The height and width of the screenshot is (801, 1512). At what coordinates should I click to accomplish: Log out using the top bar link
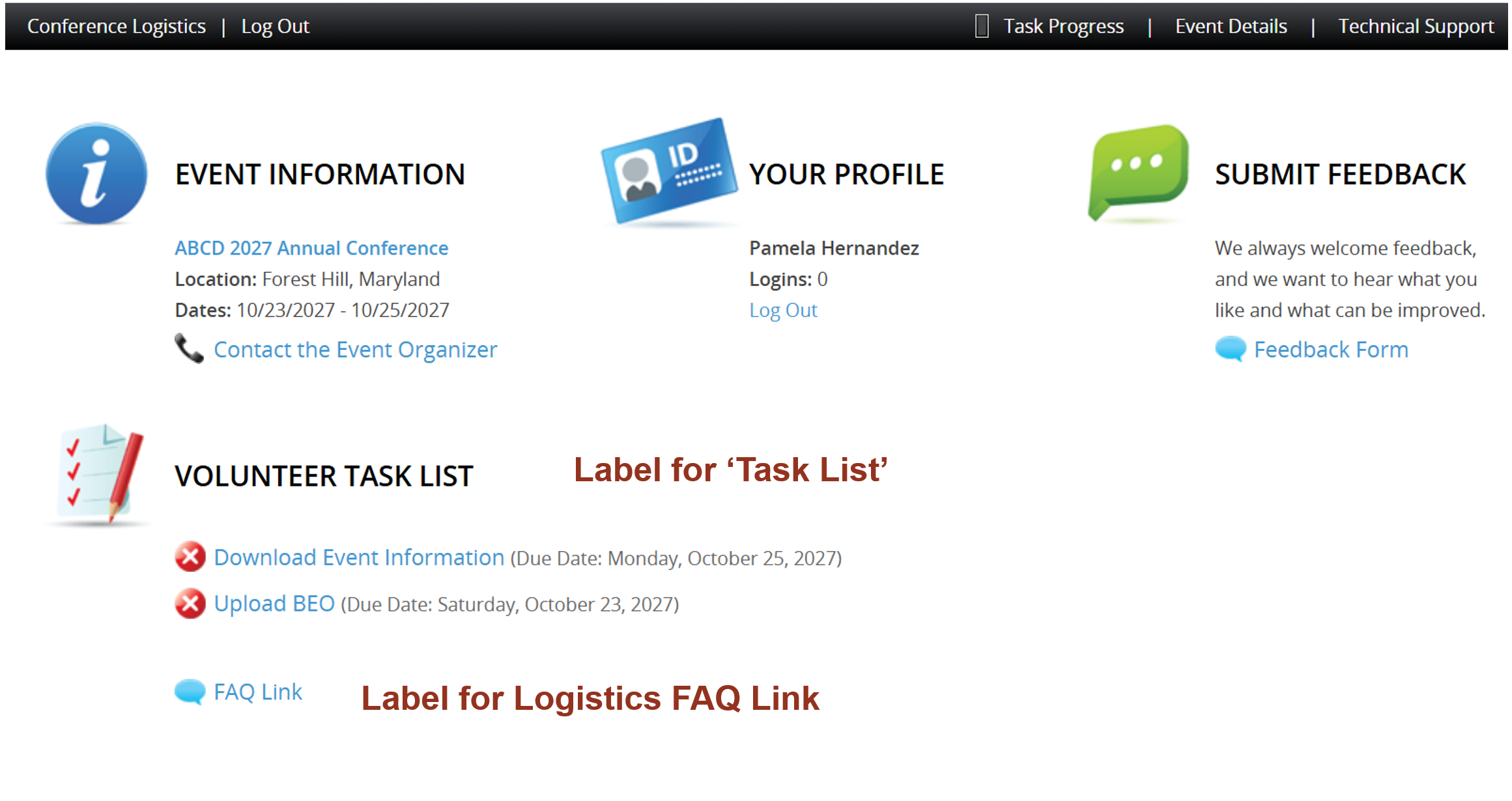275,26
